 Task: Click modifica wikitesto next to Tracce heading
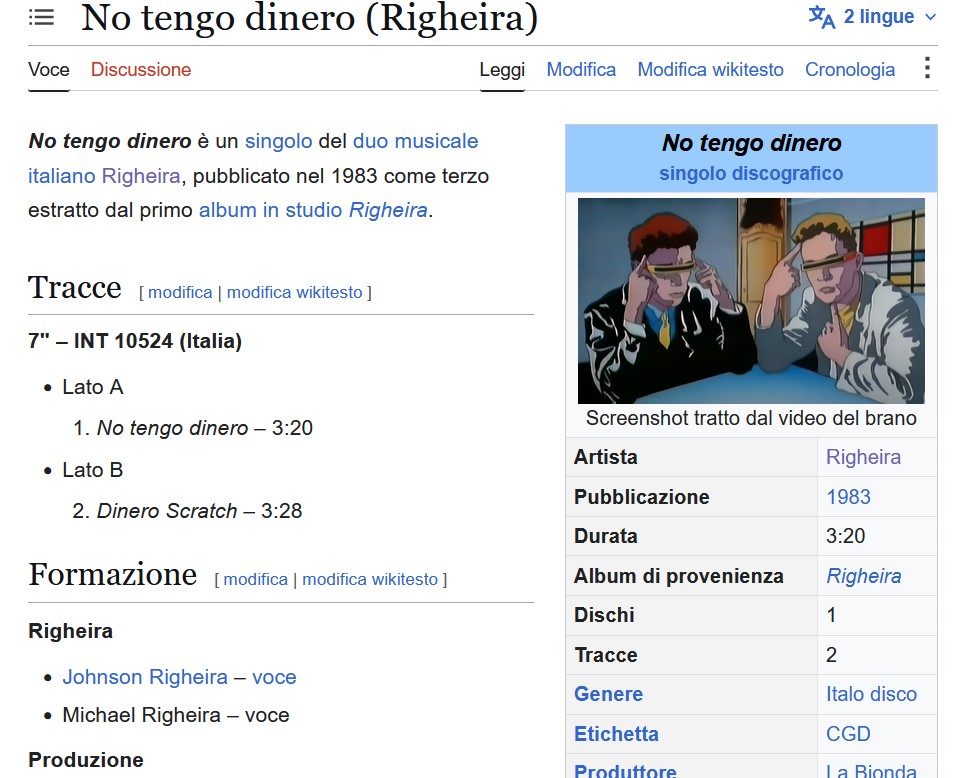point(294,293)
